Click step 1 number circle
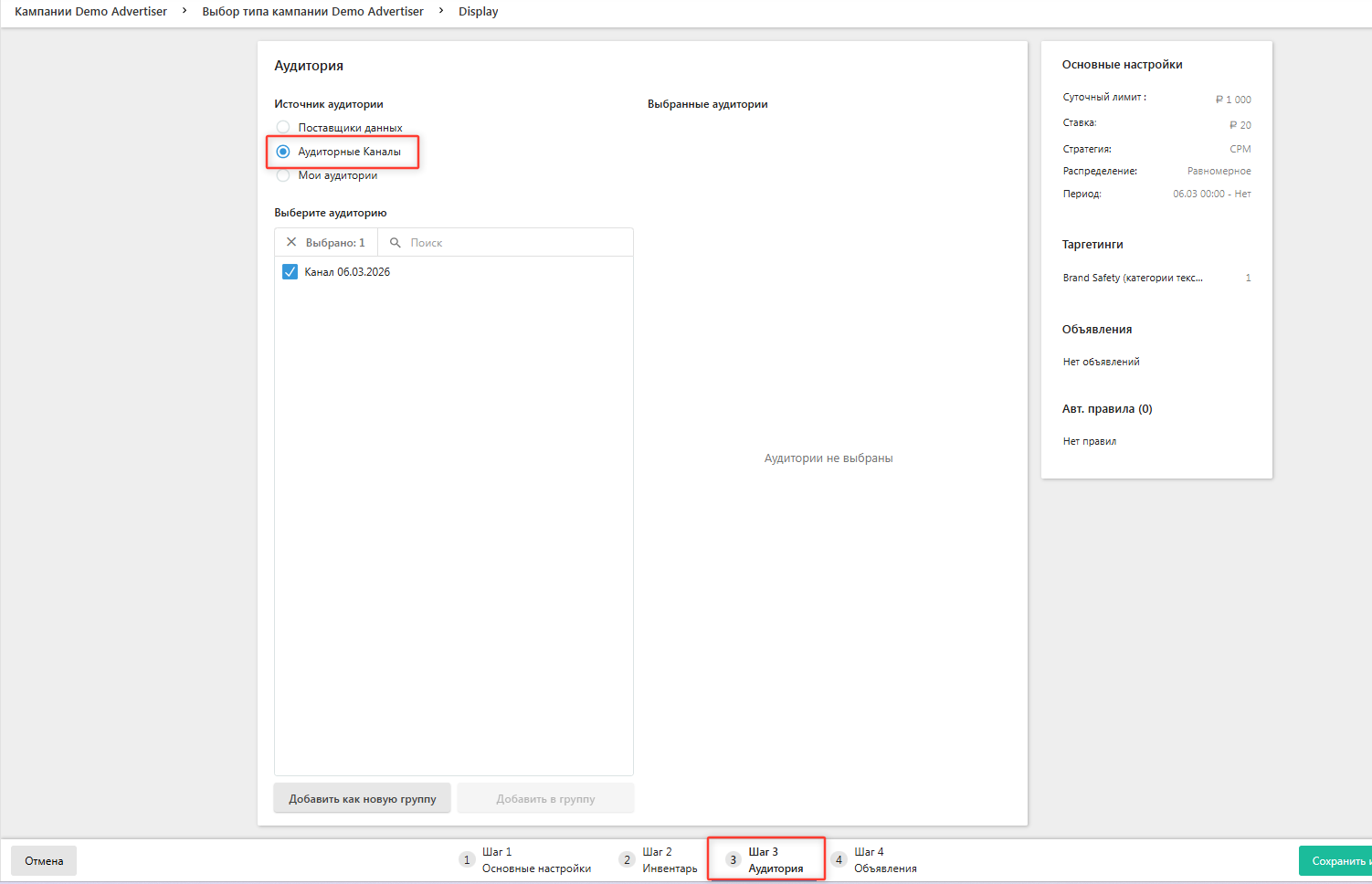1372x884 pixels. pyautogui.click(x=467, y=860)
